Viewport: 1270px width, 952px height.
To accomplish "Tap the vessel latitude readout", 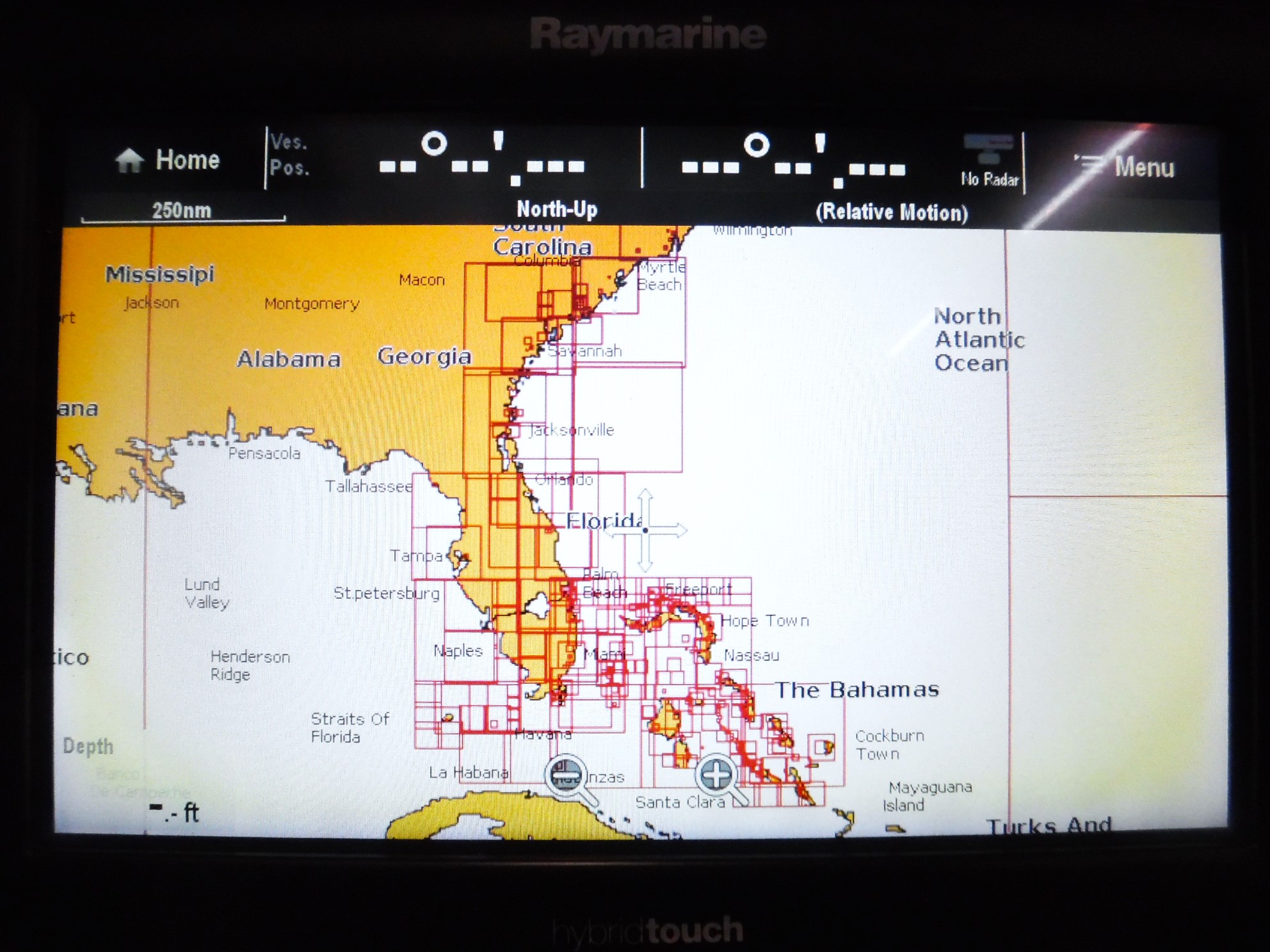I will click(481, 158).
